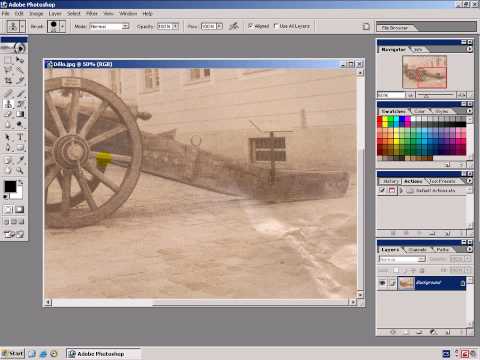The image size is (480, 360).
Task: Click the Windows Start button
Action: pos(13,353)
